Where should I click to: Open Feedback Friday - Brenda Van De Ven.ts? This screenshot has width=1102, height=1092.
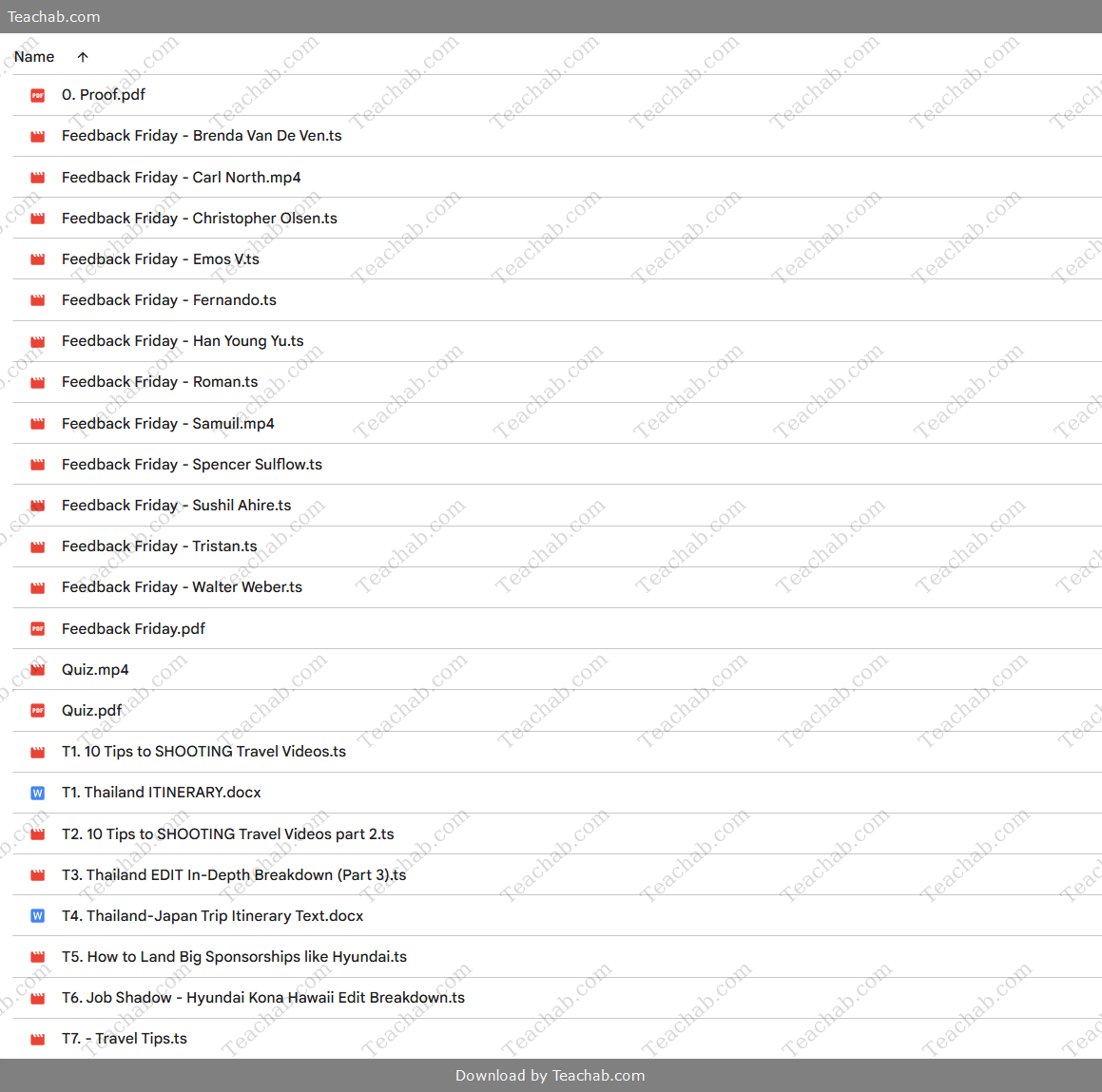coord(202,136)
